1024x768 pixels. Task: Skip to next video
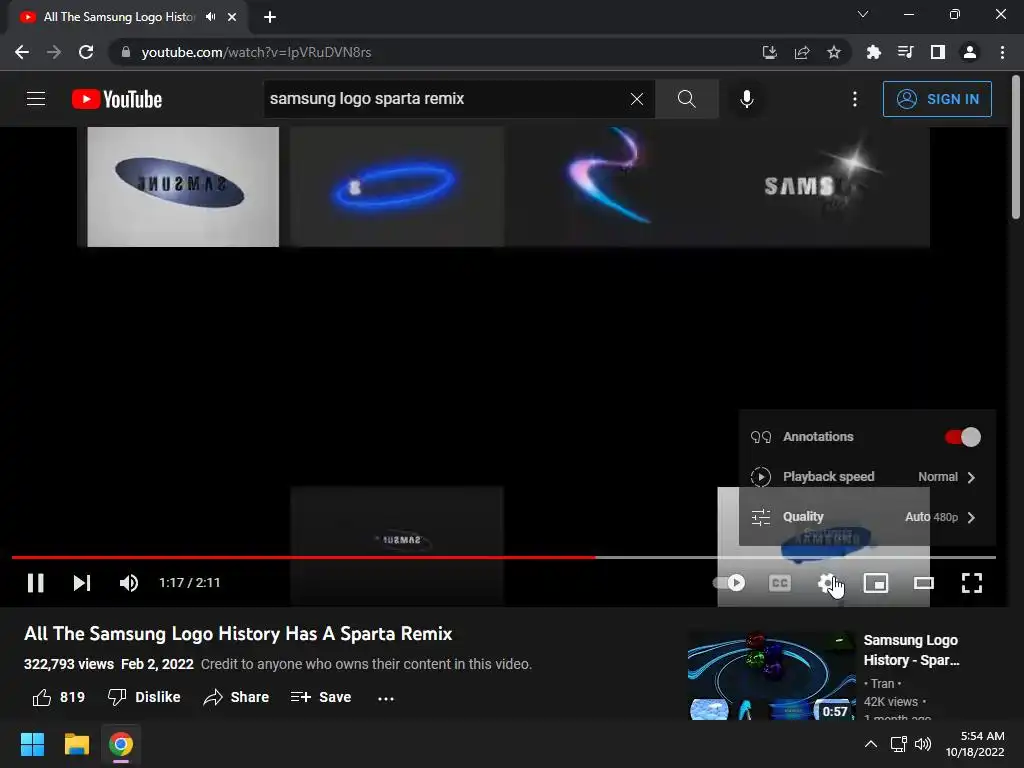[x=82, y=583]
